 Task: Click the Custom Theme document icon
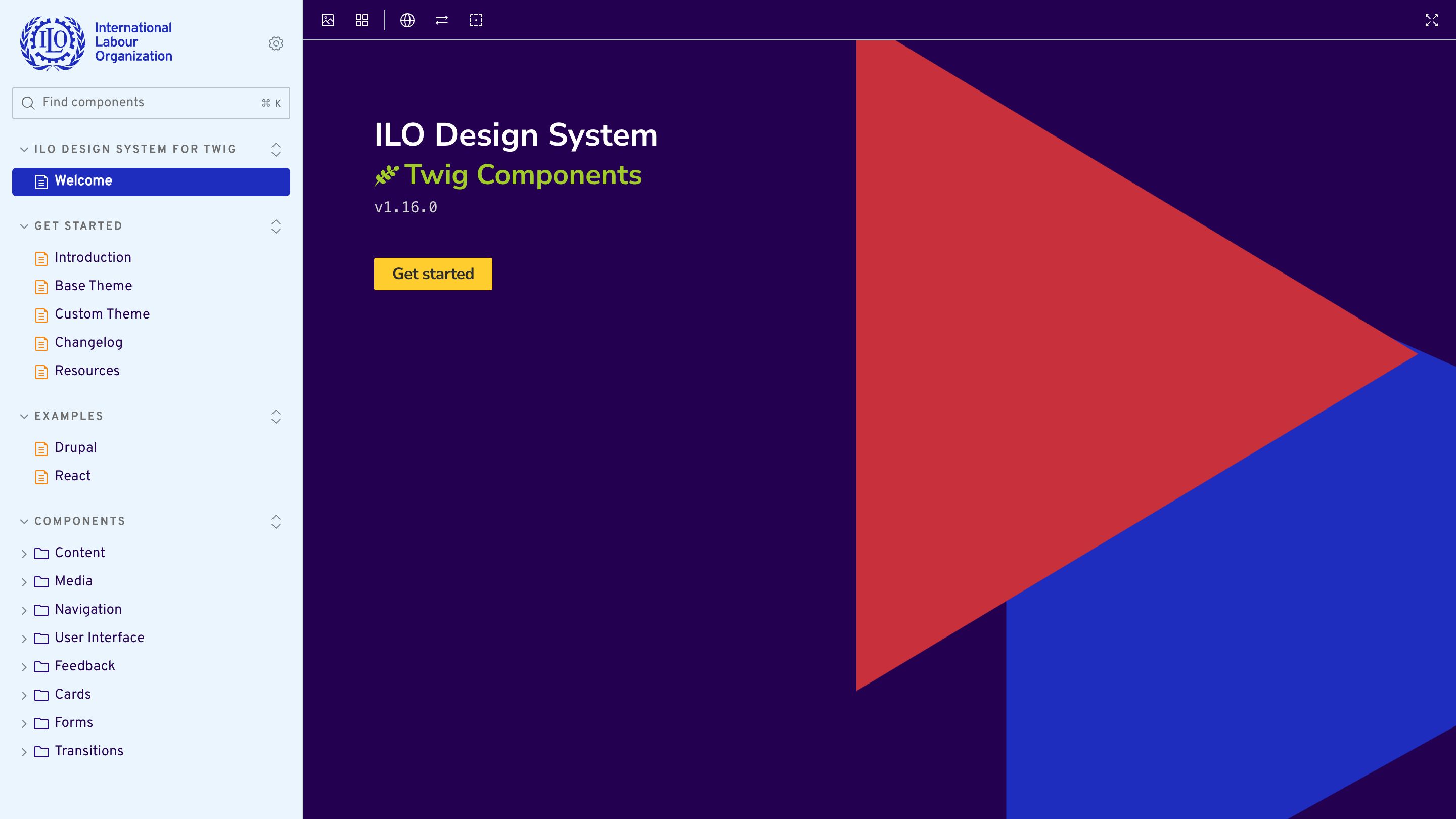[41, 315]
